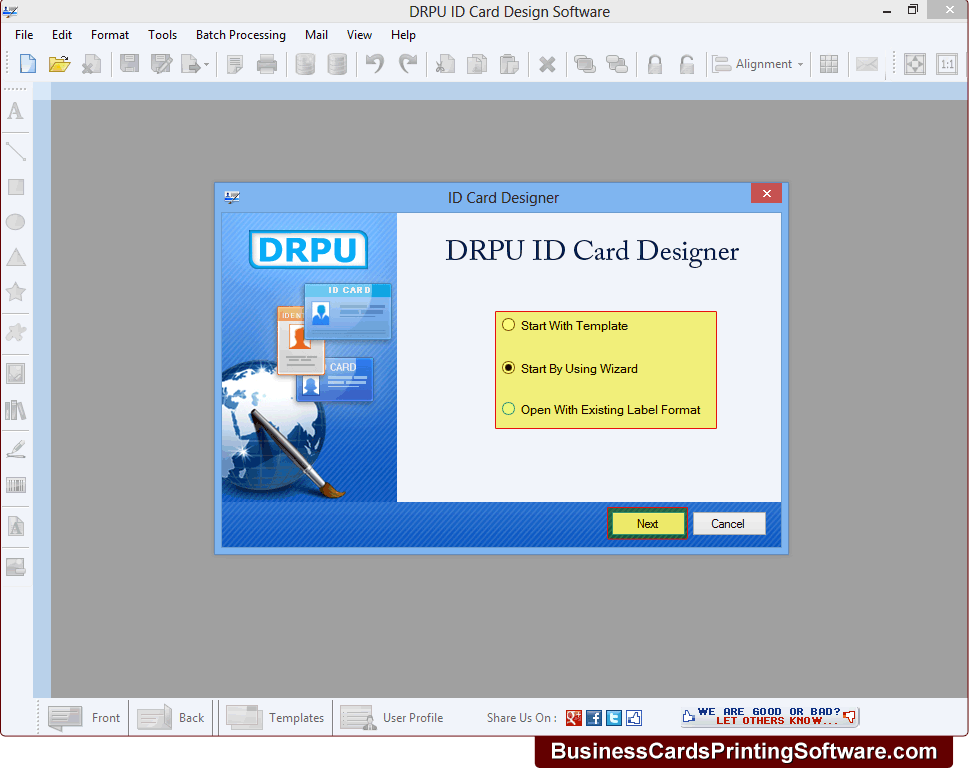This screenshot has height=768, width=970.
Task: Select the Ellipse shape tool
Action: pos(15,222)
